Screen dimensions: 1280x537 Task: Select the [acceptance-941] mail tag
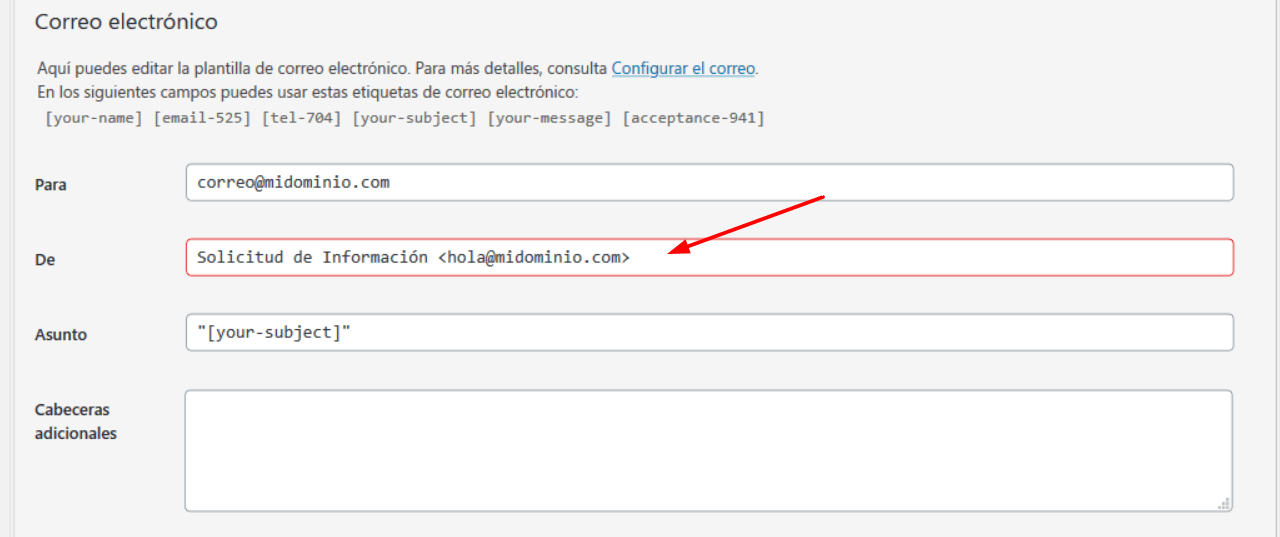(693, 118)
